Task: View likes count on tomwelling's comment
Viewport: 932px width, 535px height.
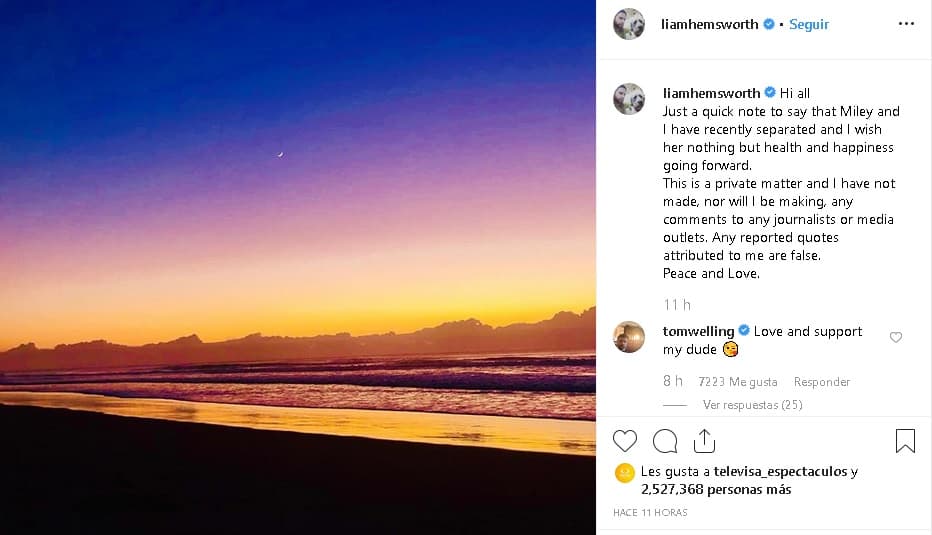Action: tap(738, 382)
